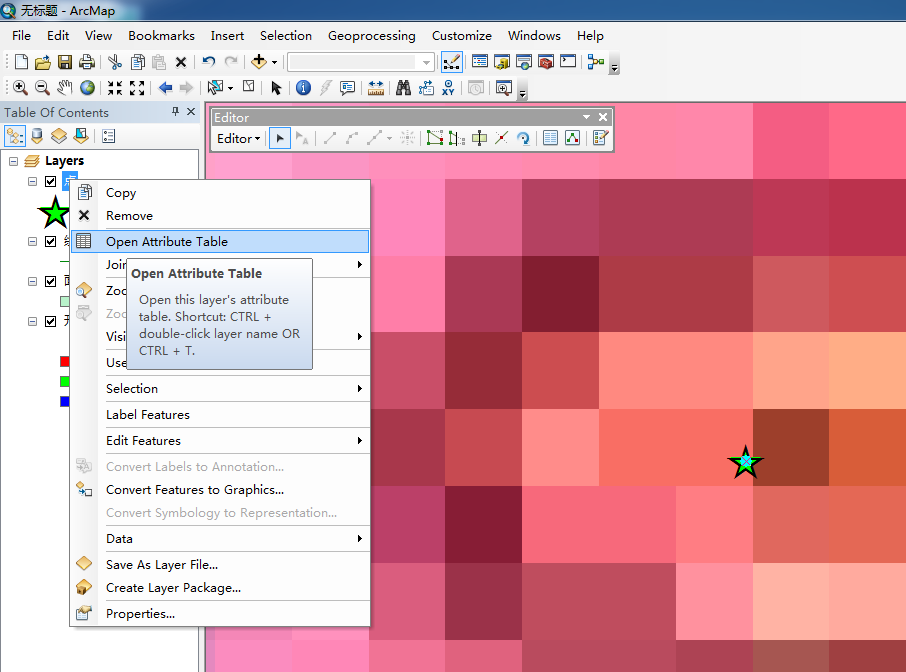Toggle visibility of the fourth layer checkbox

[51, 321]
